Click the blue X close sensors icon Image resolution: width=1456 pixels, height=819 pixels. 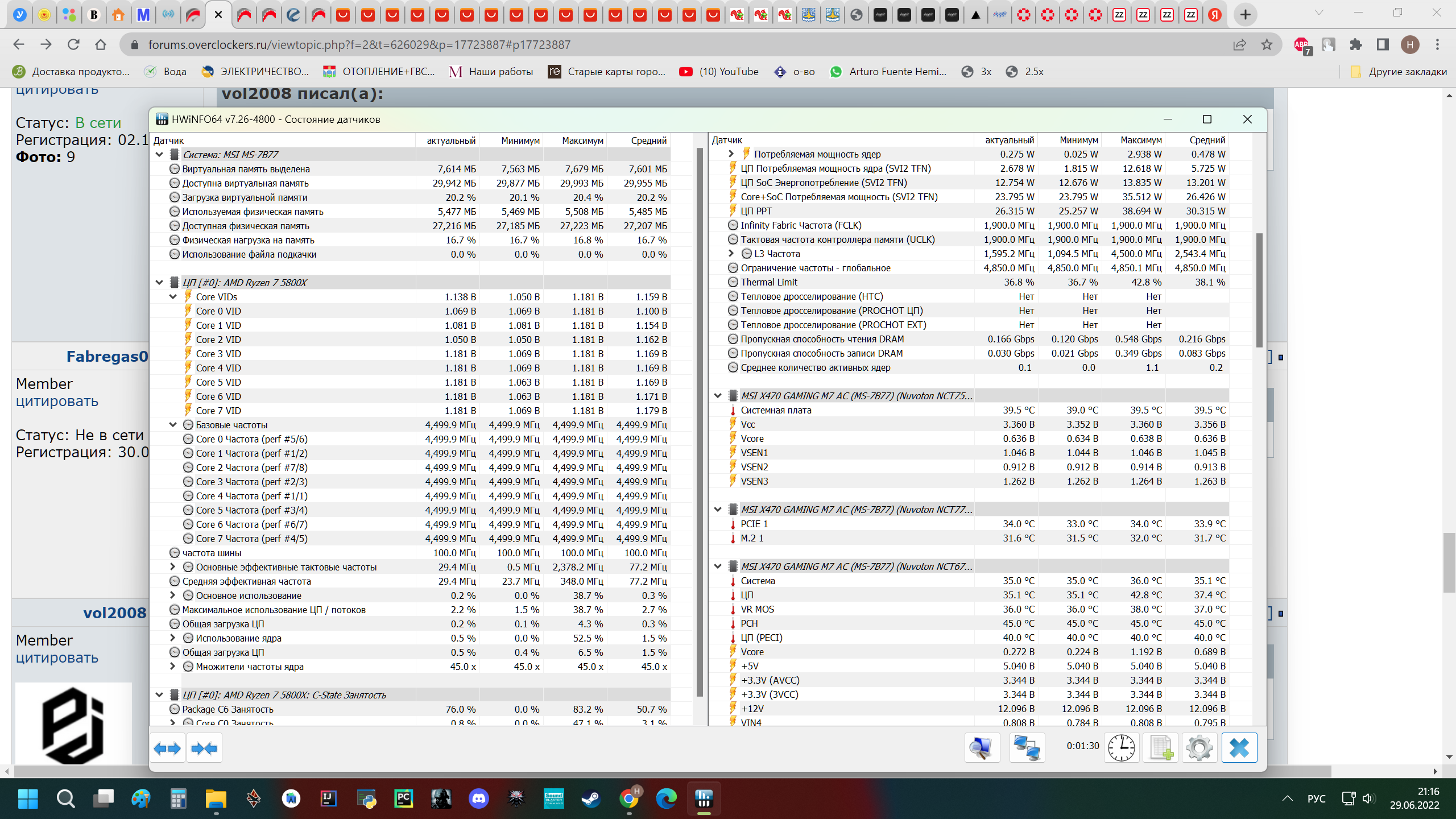tap(1239, 747)
